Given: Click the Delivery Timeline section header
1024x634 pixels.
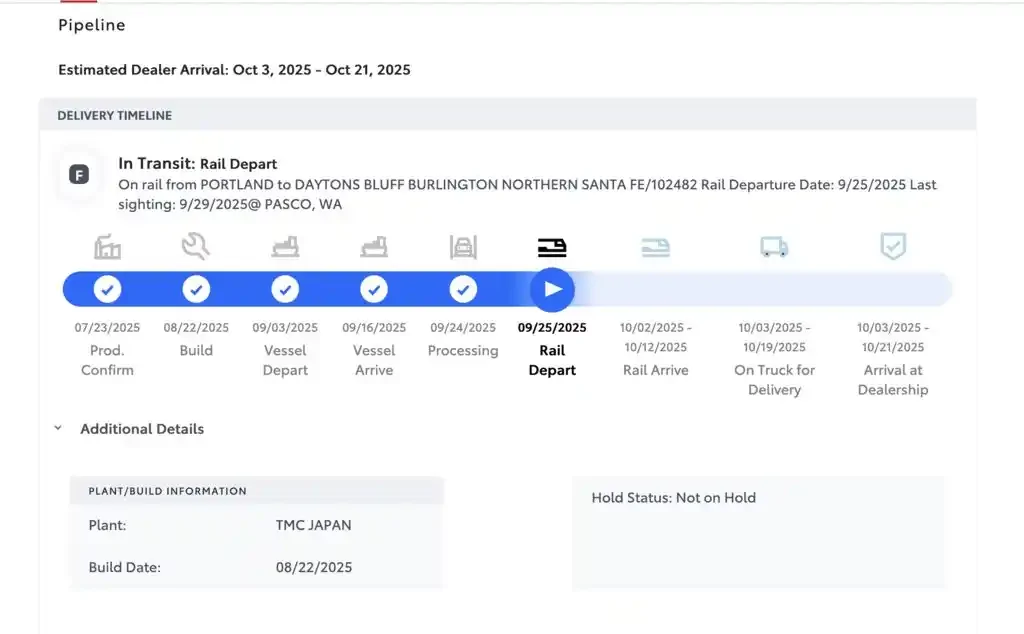Looking at the screenshot, I should [114, 116].
